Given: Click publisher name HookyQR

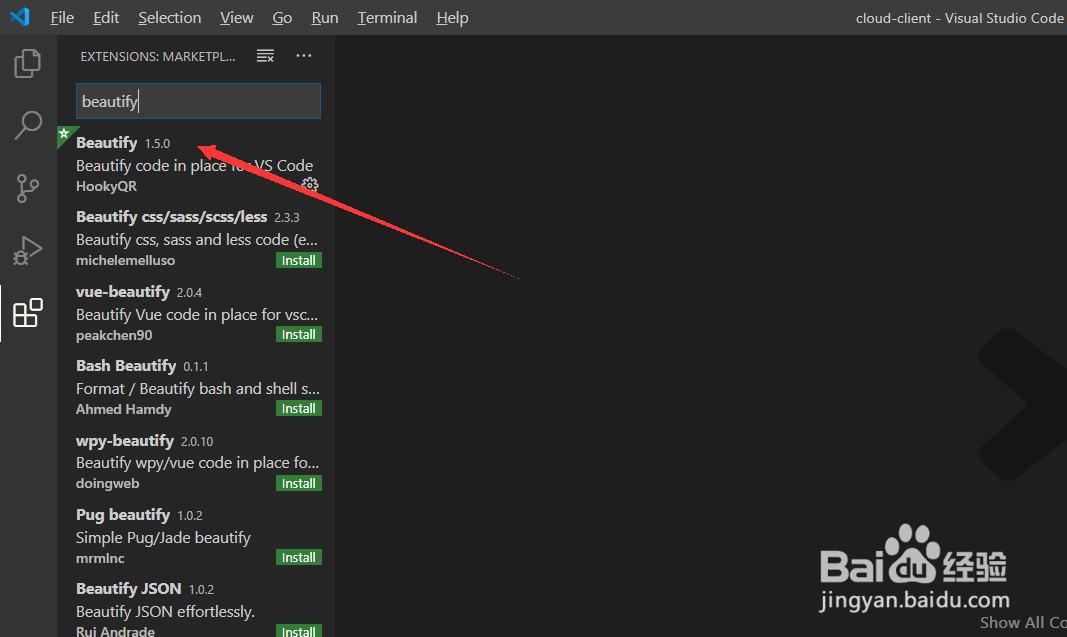Looking at the screenshot, I should pyautogui.click(x=106, y=186).
